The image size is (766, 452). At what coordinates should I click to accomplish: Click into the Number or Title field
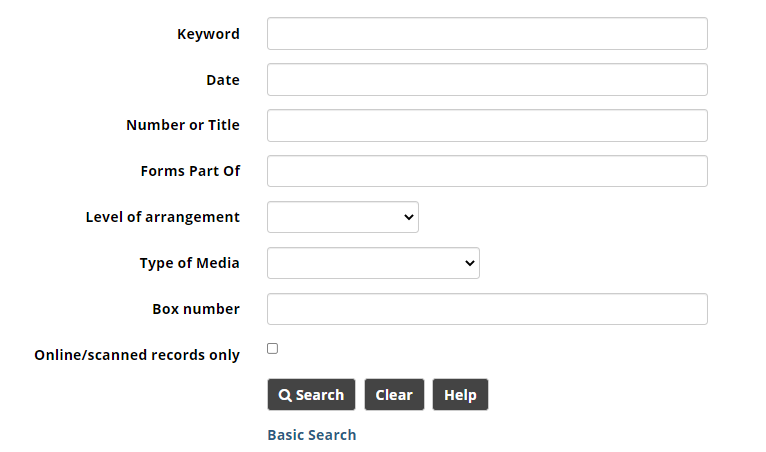coord(487,126)
